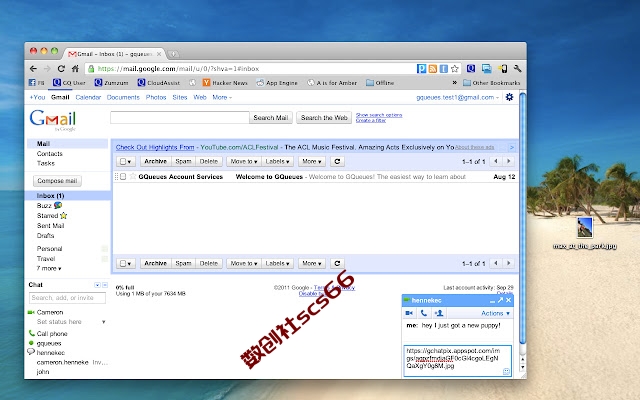Click the Call phone icon in Chat list
Screen dimensions: 640x400
coord(31,333)
